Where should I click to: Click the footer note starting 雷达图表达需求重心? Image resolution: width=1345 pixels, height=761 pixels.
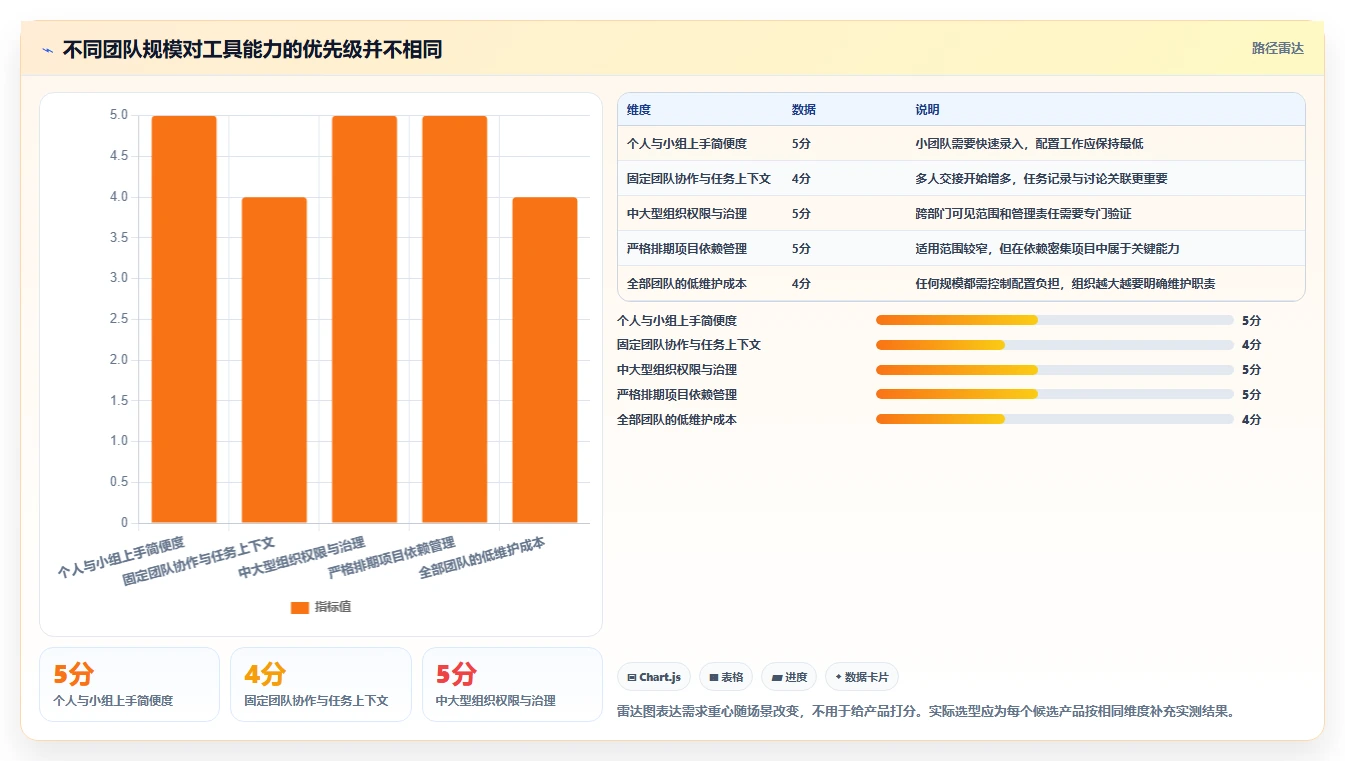928,712
